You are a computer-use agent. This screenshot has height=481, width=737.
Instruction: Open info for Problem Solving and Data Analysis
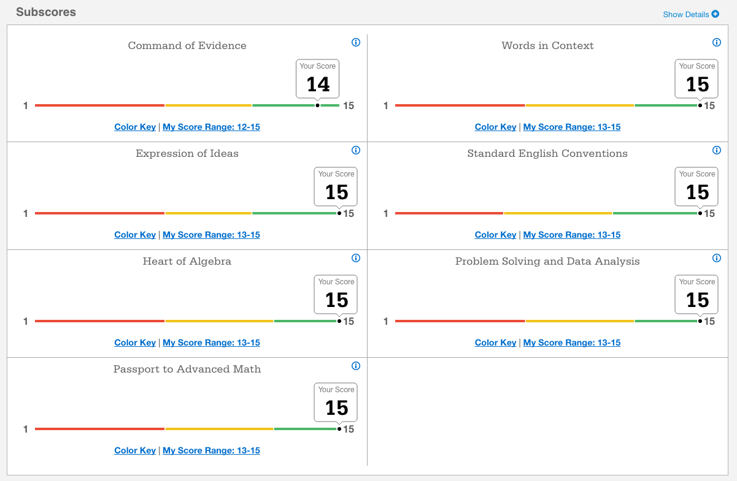pos(716,258)
